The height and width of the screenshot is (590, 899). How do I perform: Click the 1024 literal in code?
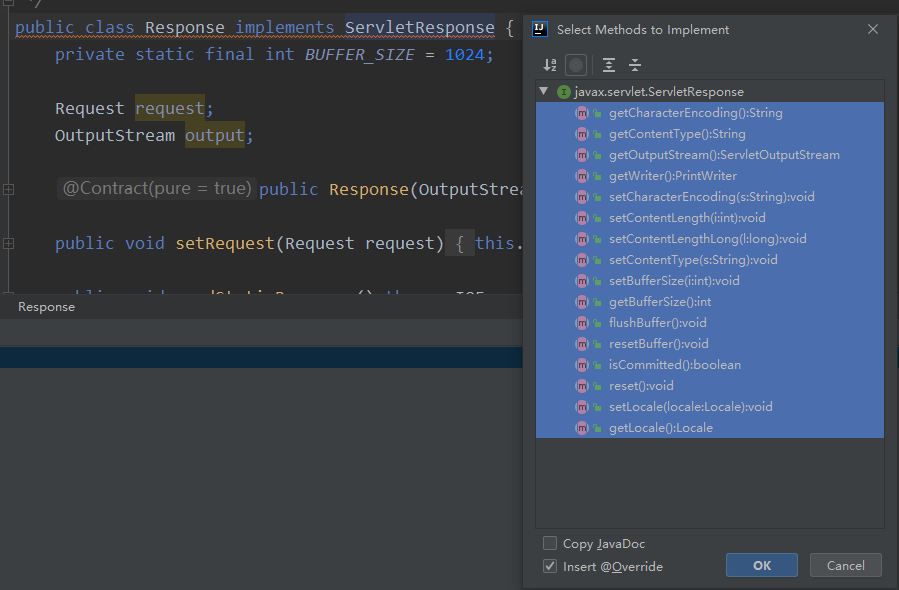(x=464, y=54)
